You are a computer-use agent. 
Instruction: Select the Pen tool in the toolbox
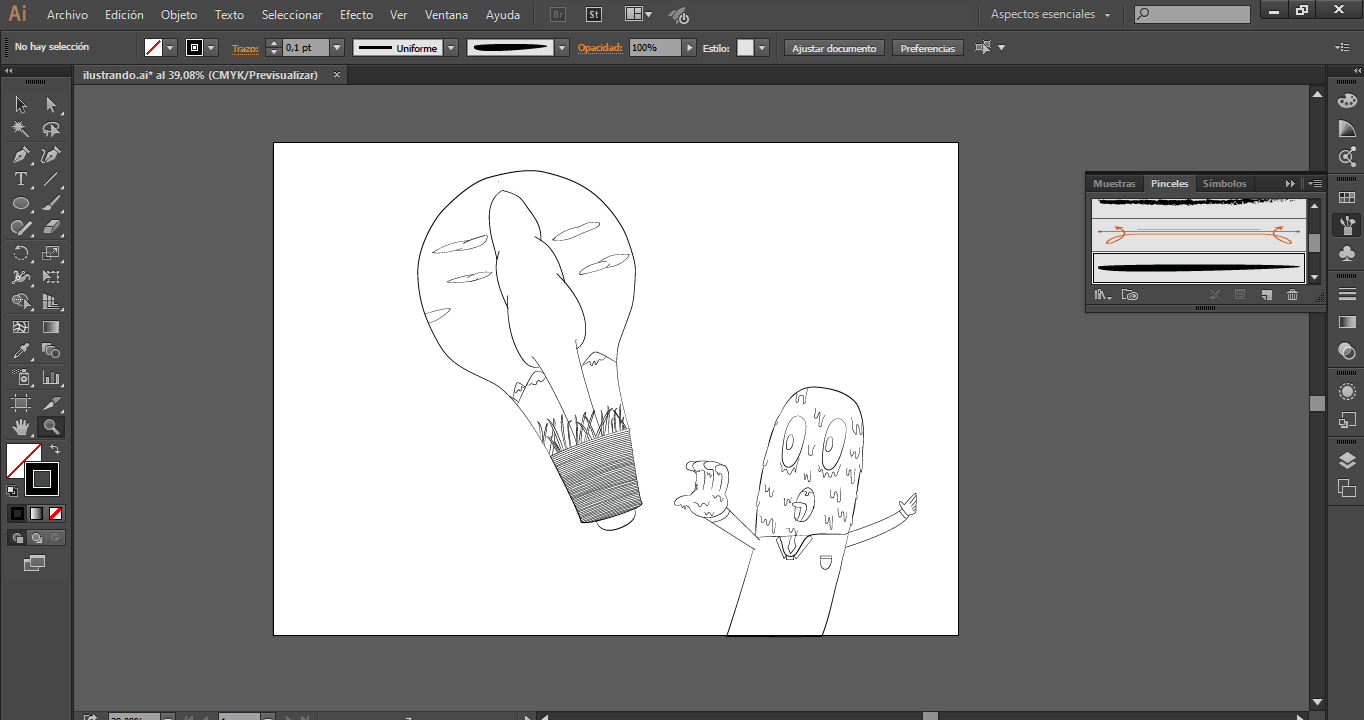tap(20, 155)
